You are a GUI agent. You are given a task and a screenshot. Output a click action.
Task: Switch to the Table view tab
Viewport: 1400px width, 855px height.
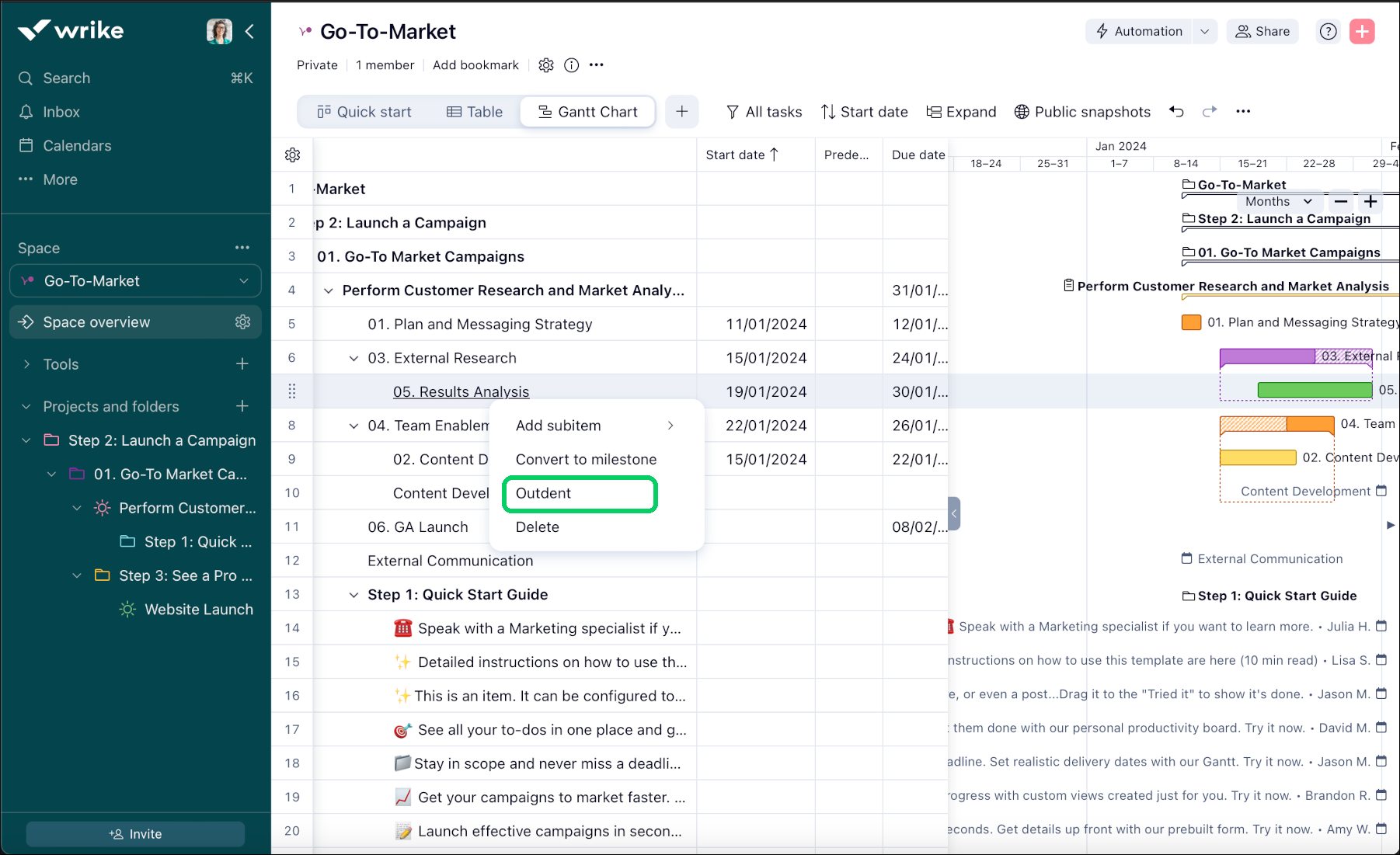tap(474, 111)
